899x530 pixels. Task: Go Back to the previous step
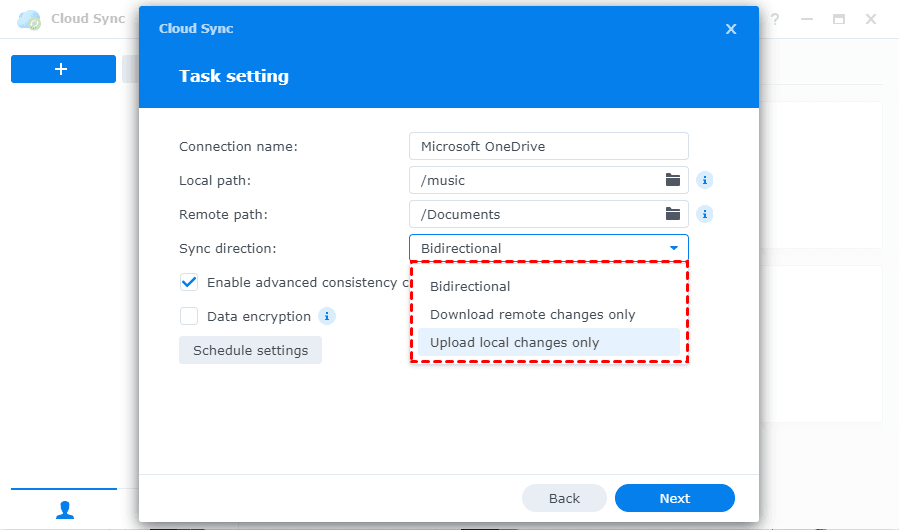(x=564, y=498)
